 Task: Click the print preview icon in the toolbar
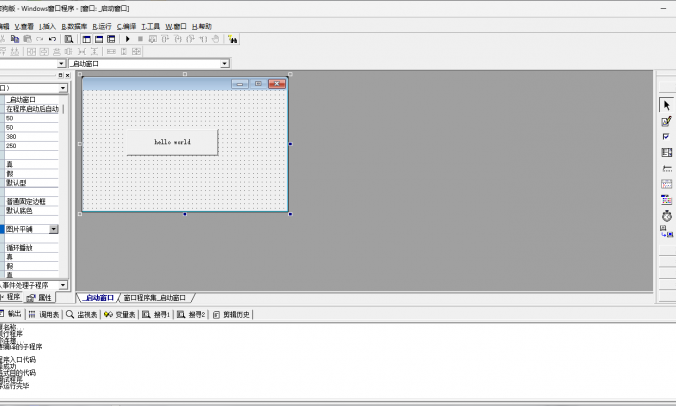pos(70,39)
